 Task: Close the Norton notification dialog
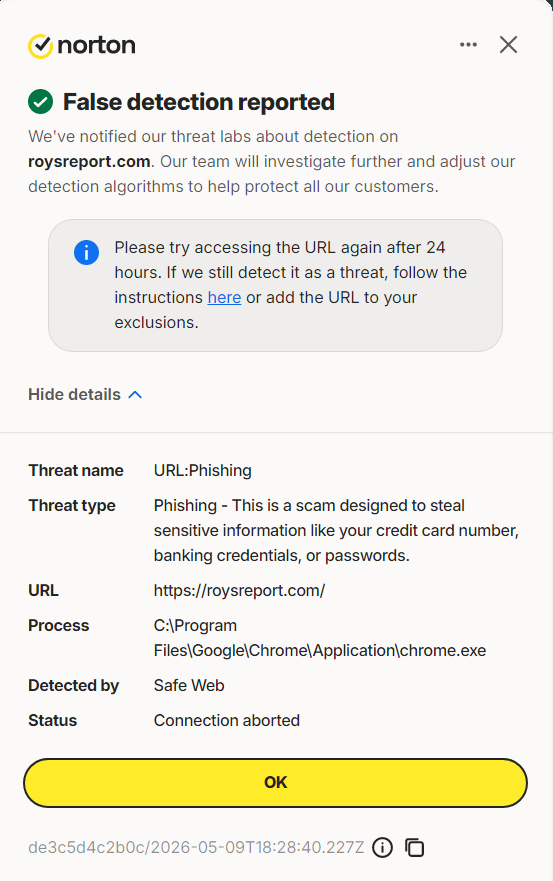click(x=508, y=44)
